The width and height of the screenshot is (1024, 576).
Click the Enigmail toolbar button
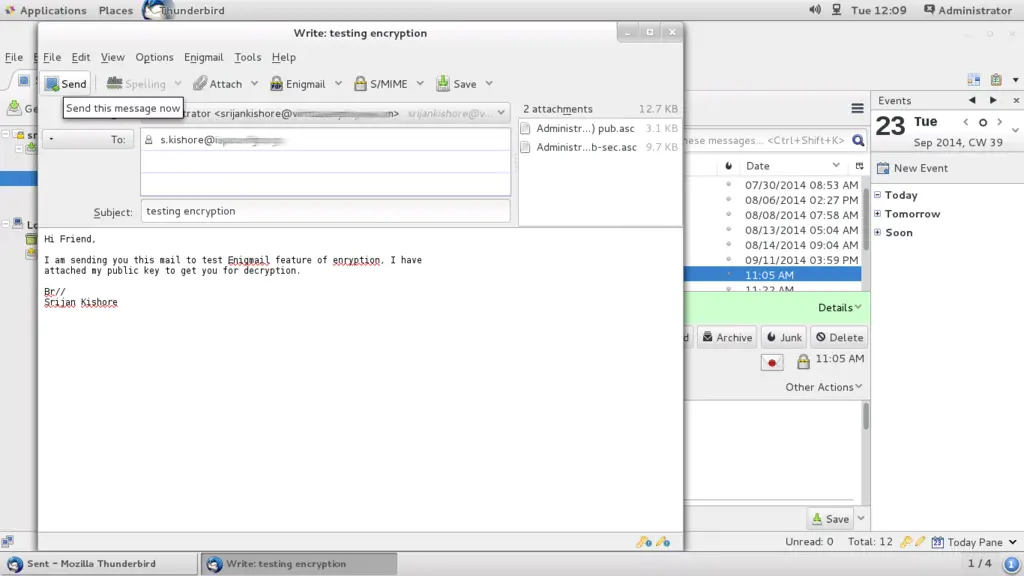tap(298, 84)
